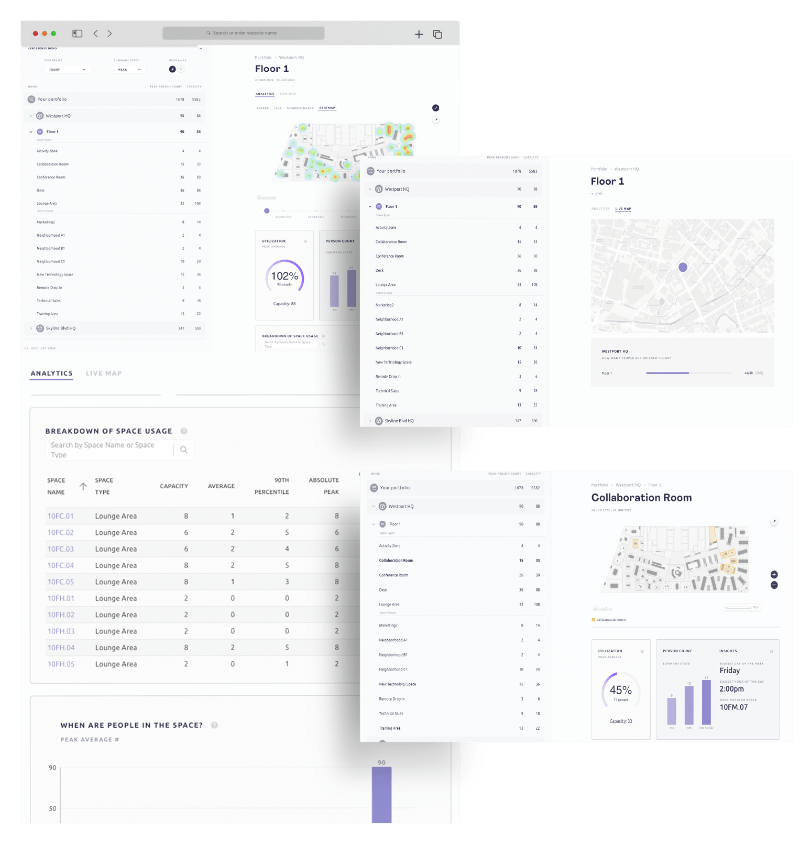Click the Your portfolio globe icon
Image resolution: width=802 pixels, height=847 pixels.
coord(31,99)
